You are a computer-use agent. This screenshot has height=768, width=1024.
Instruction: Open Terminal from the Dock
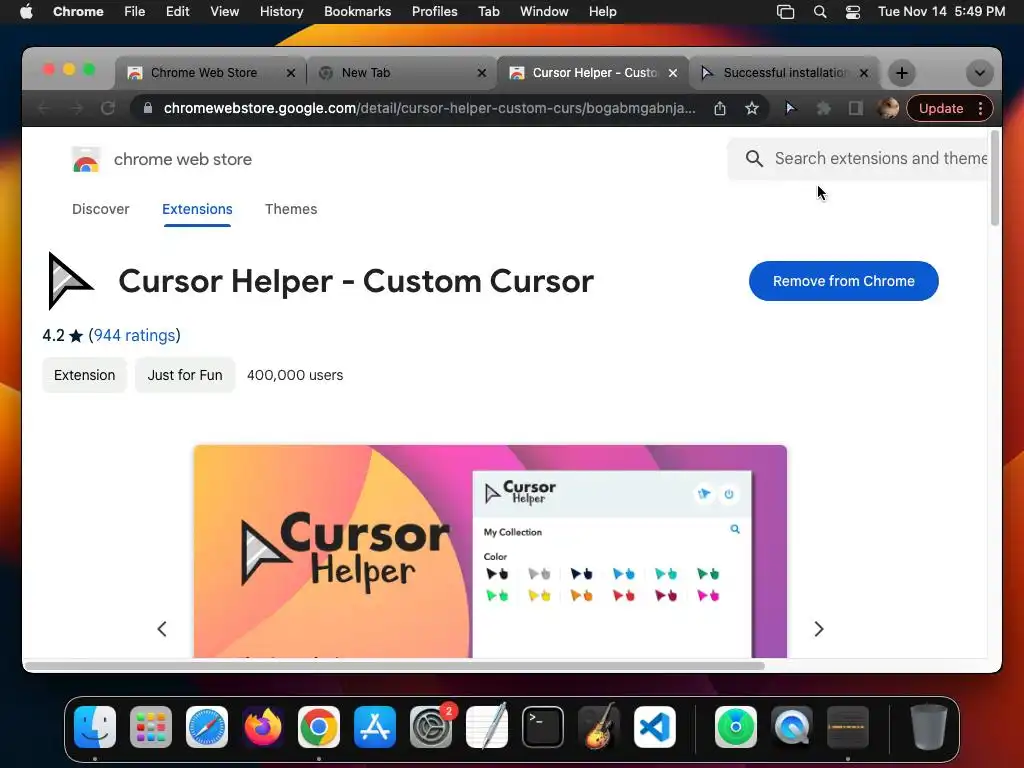[543, 726]
